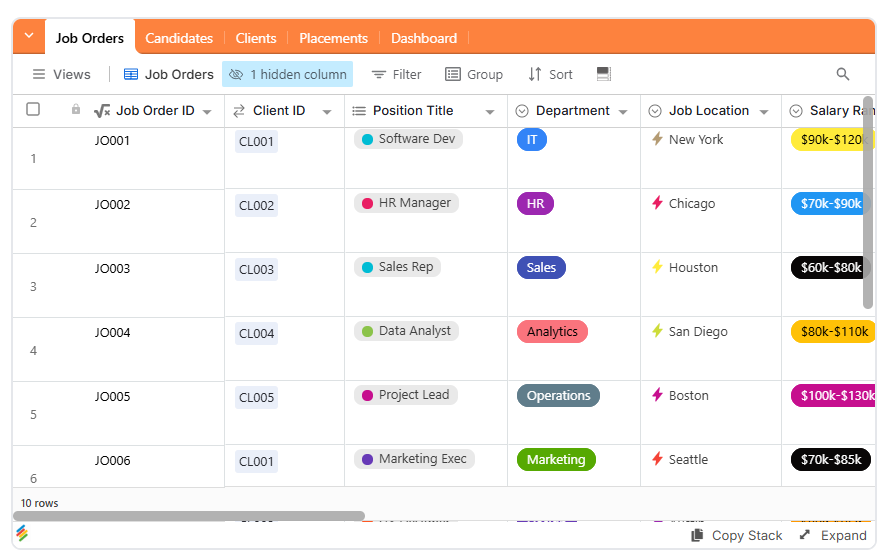Click the select-type icon of Salary Range
The height and width of the screenshot is (560, 889).
(796, 111)
